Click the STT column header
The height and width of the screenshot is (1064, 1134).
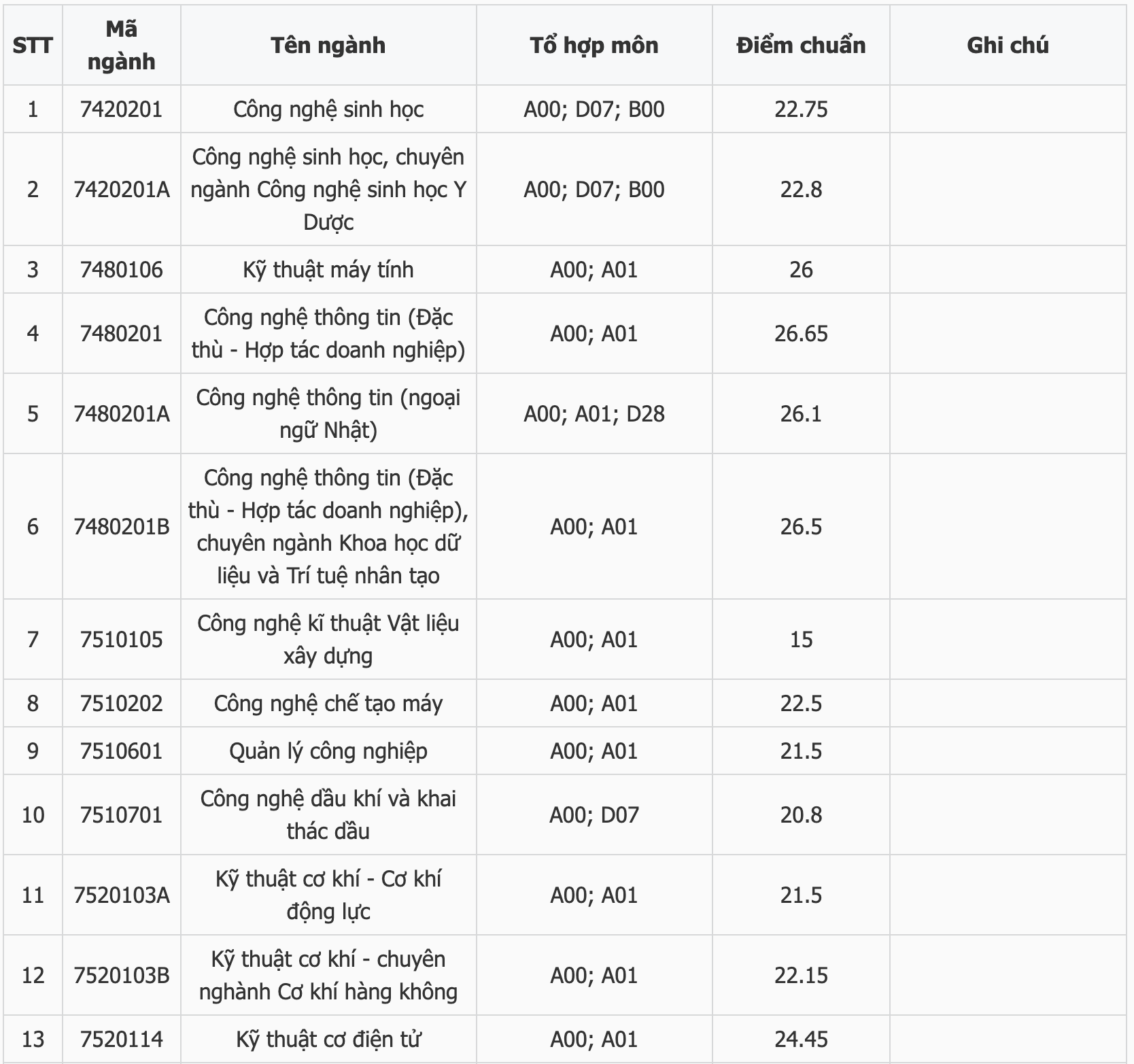33,46
